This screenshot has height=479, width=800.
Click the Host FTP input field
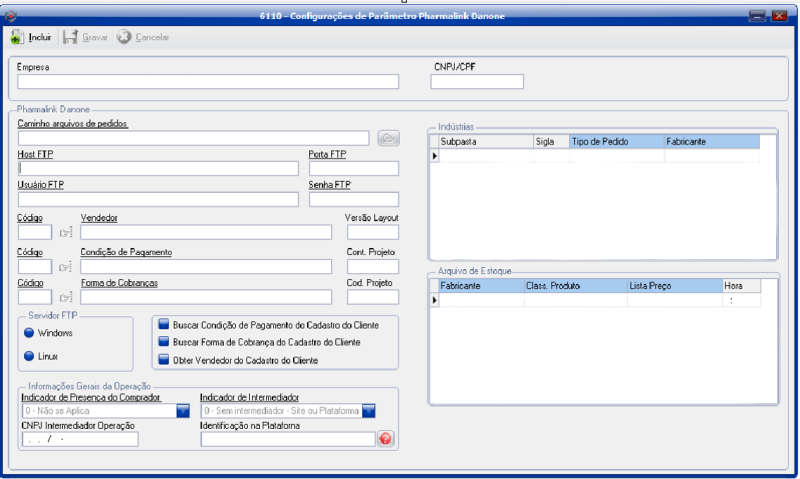158,168
